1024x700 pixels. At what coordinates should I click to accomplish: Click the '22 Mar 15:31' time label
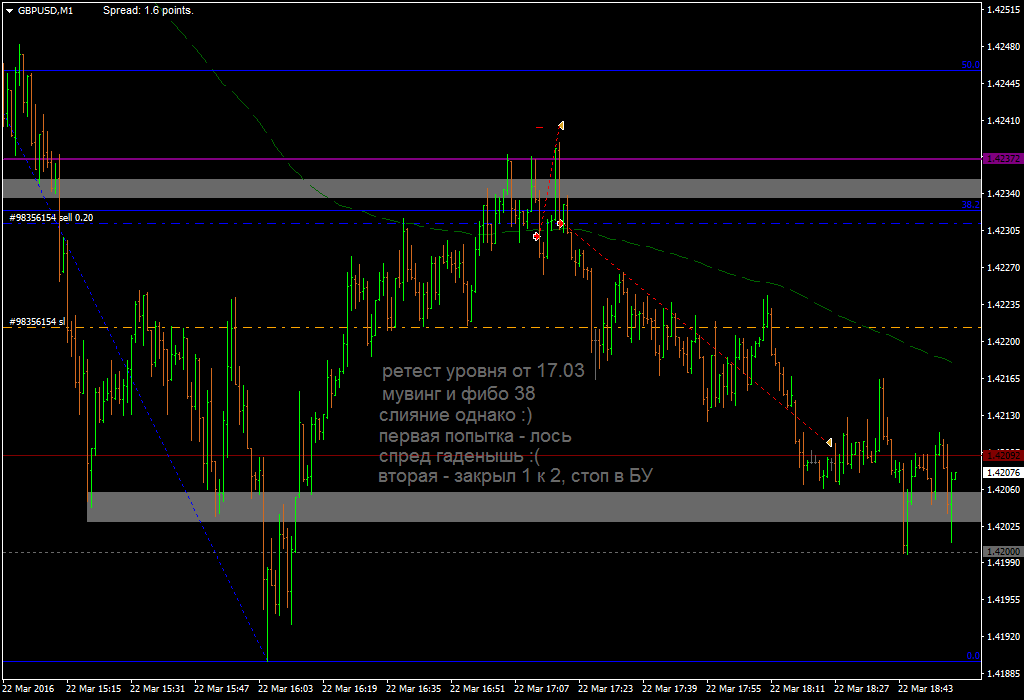[x=157, y=688]
